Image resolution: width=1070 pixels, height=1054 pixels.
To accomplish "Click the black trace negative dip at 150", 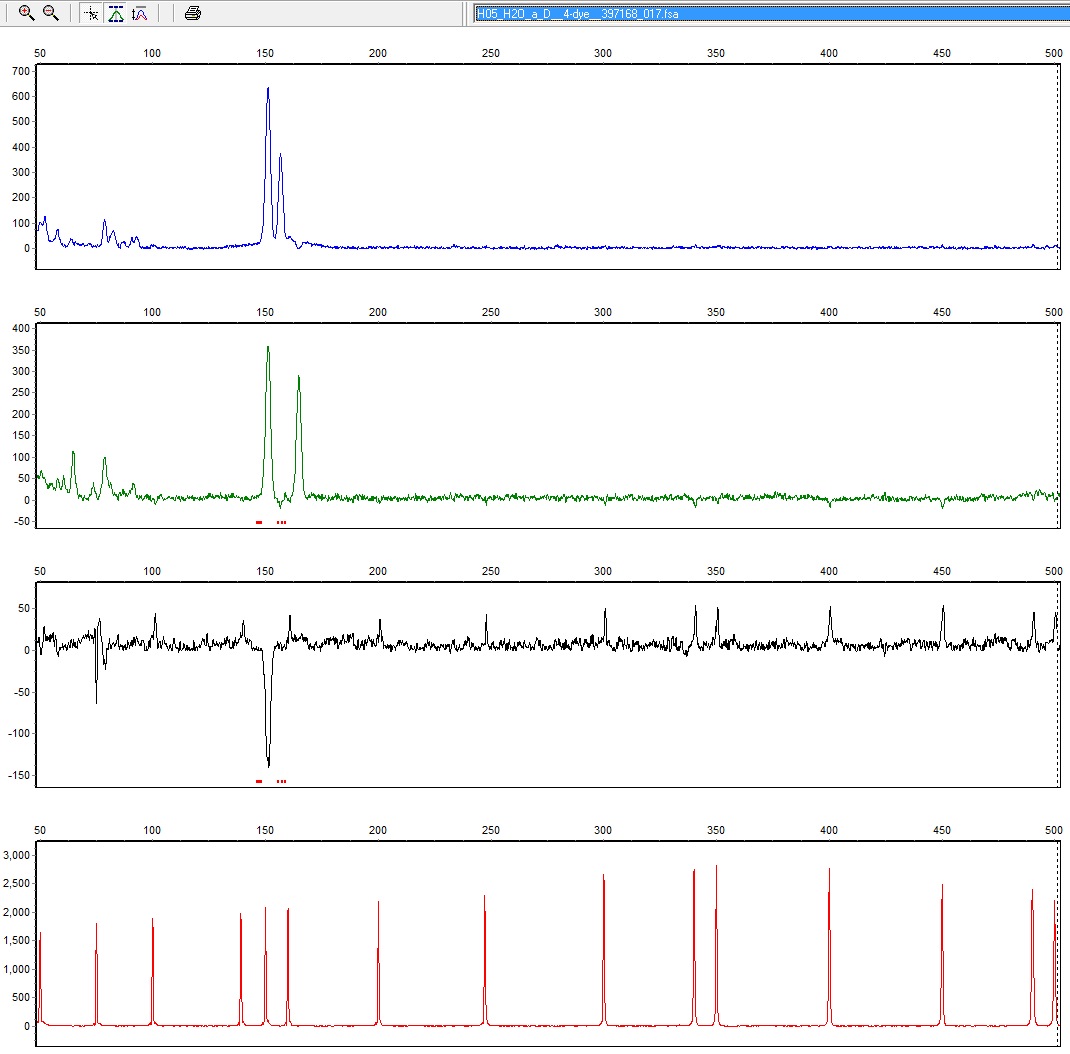I will [268, 764].
